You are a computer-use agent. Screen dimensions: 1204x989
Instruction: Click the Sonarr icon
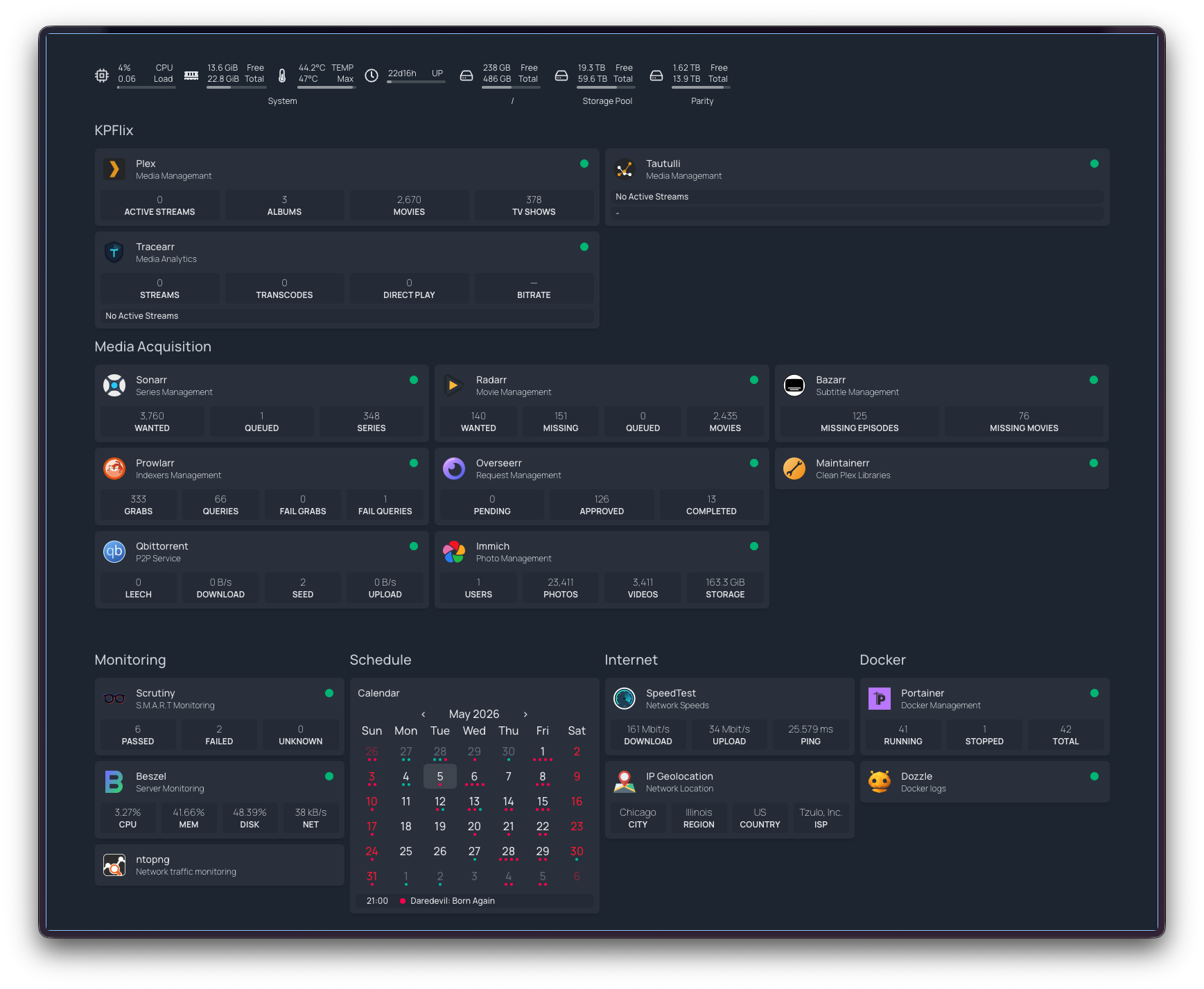click(x=114, y=385)
